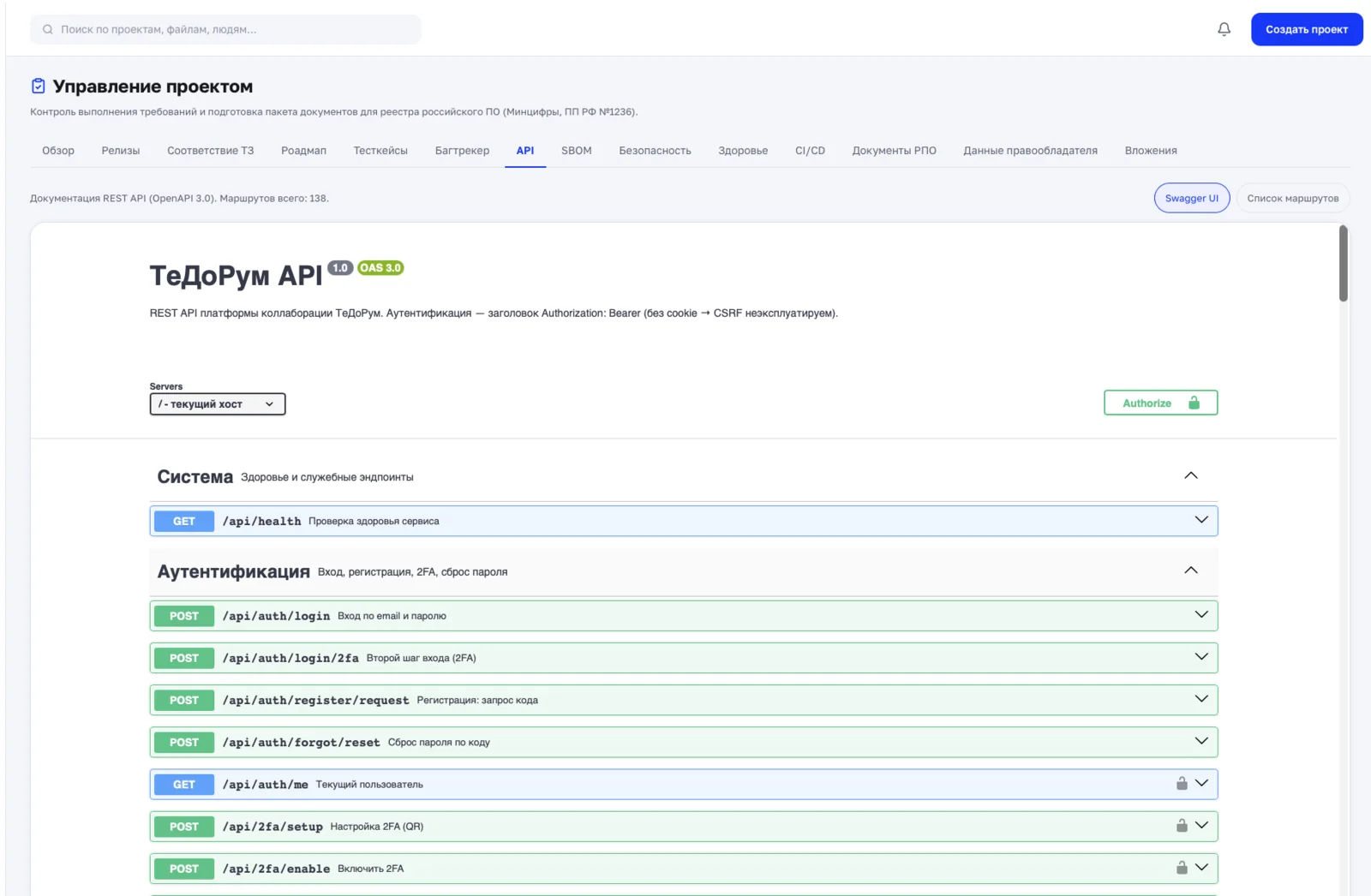This screenshot has width=1371, height=896.
Task: Click POST badge of /api/auth/forgot/reset
Action: (x=184, y=742)
